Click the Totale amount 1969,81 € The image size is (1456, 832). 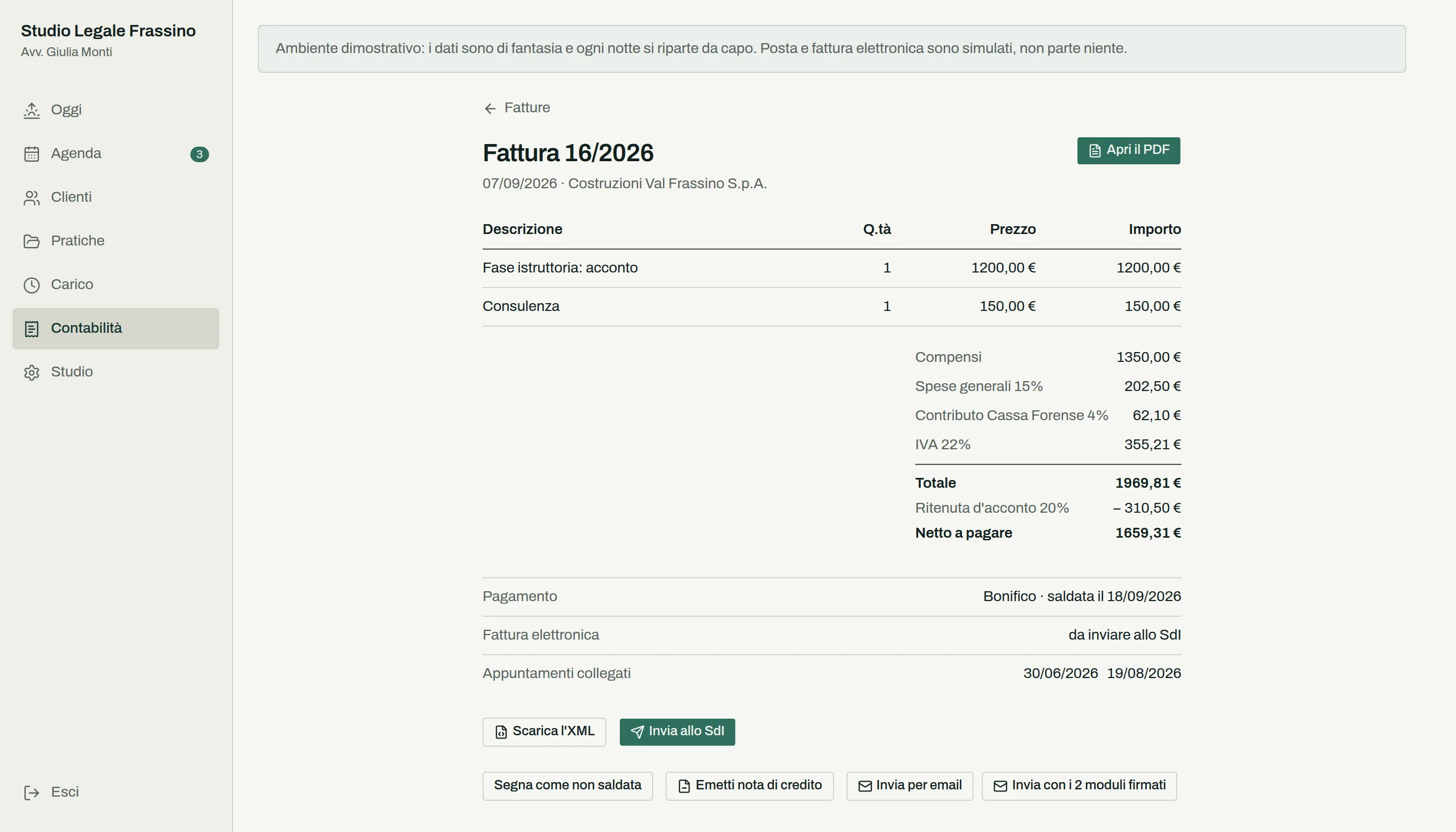[x=1148, y=484]
